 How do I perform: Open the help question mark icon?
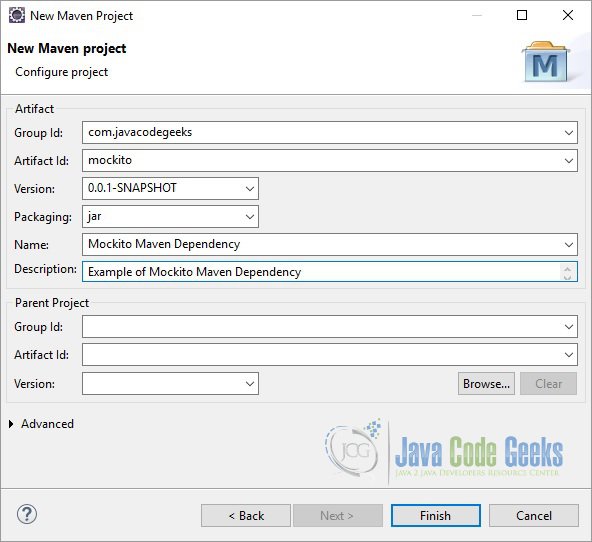(27, 514)
